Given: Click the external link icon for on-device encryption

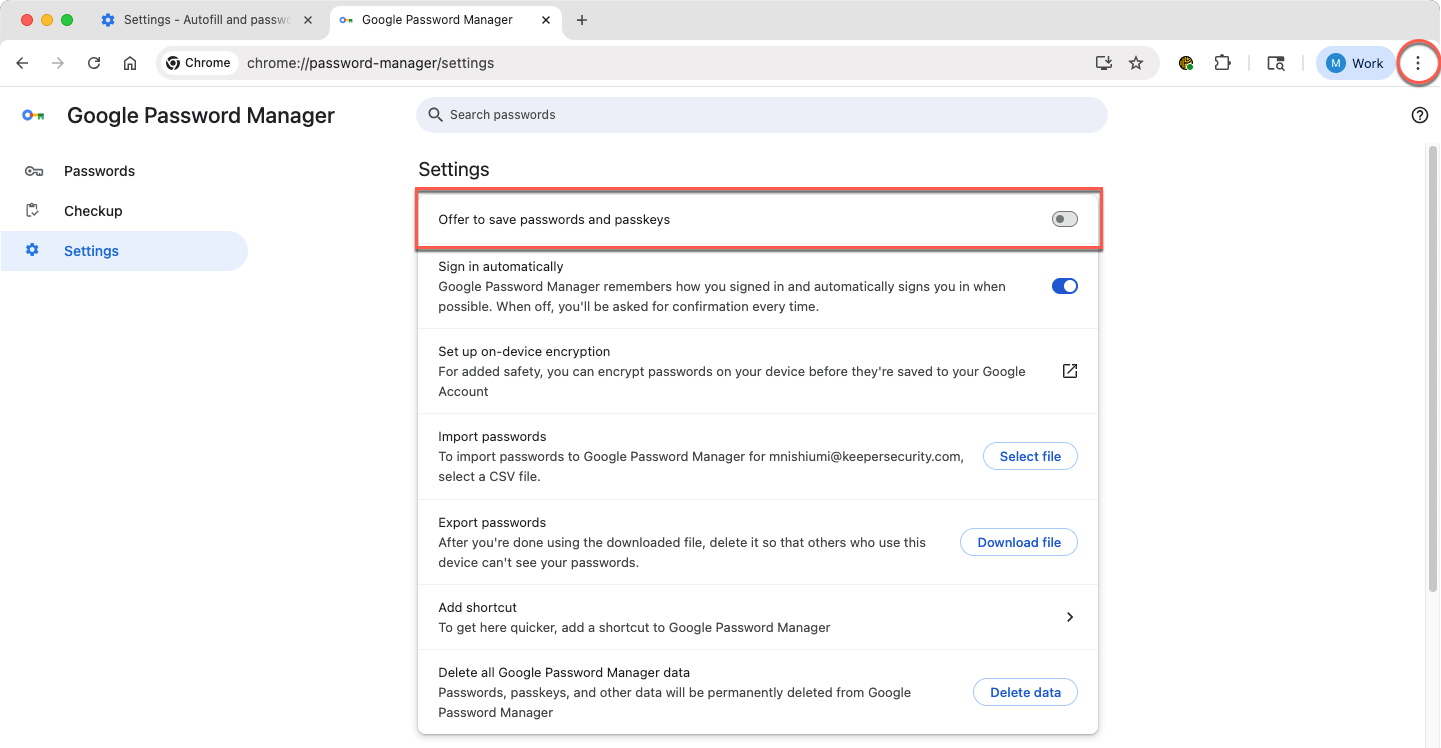Looking at the screenshot, I should (1069, 371).
